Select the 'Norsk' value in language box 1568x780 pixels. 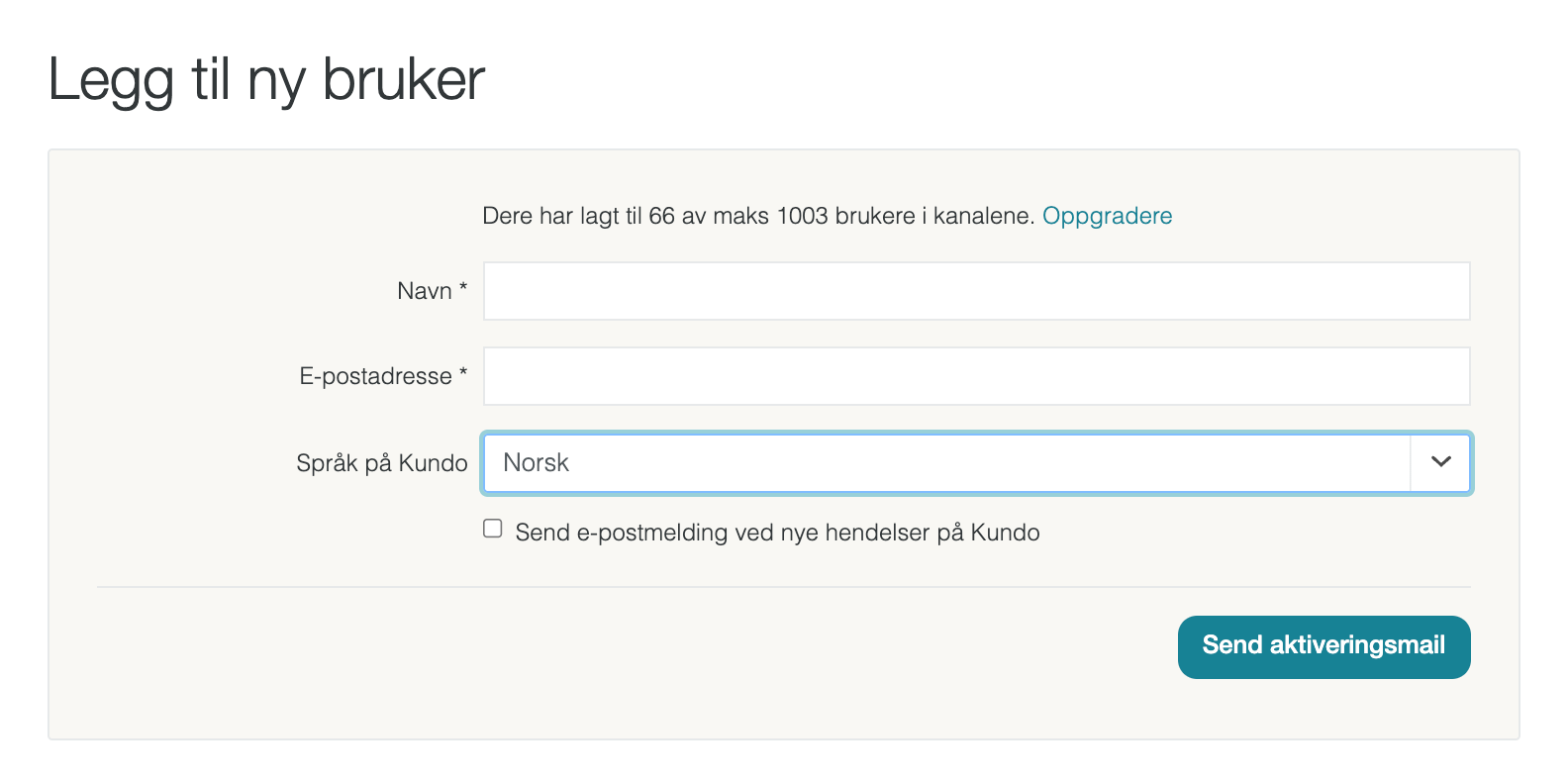point(537,463)
